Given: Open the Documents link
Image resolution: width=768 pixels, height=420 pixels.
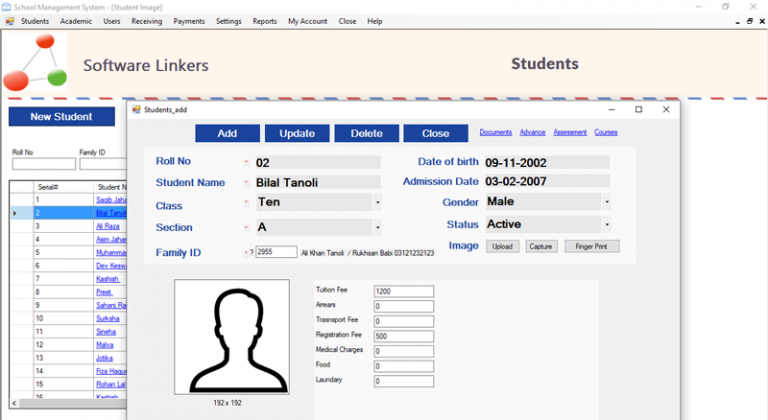Looking at the screenshot, I should point(495,132).
